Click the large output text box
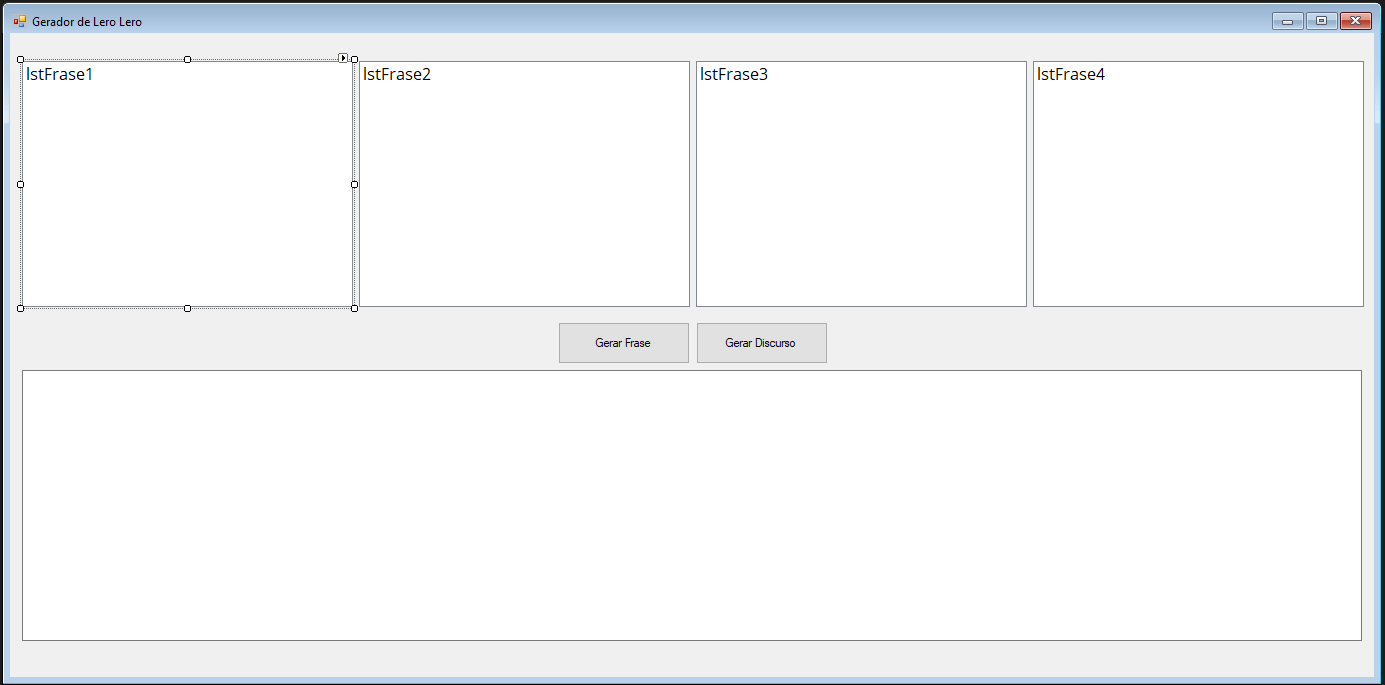This screenshot has height=685, width=1385. point(692,505)
